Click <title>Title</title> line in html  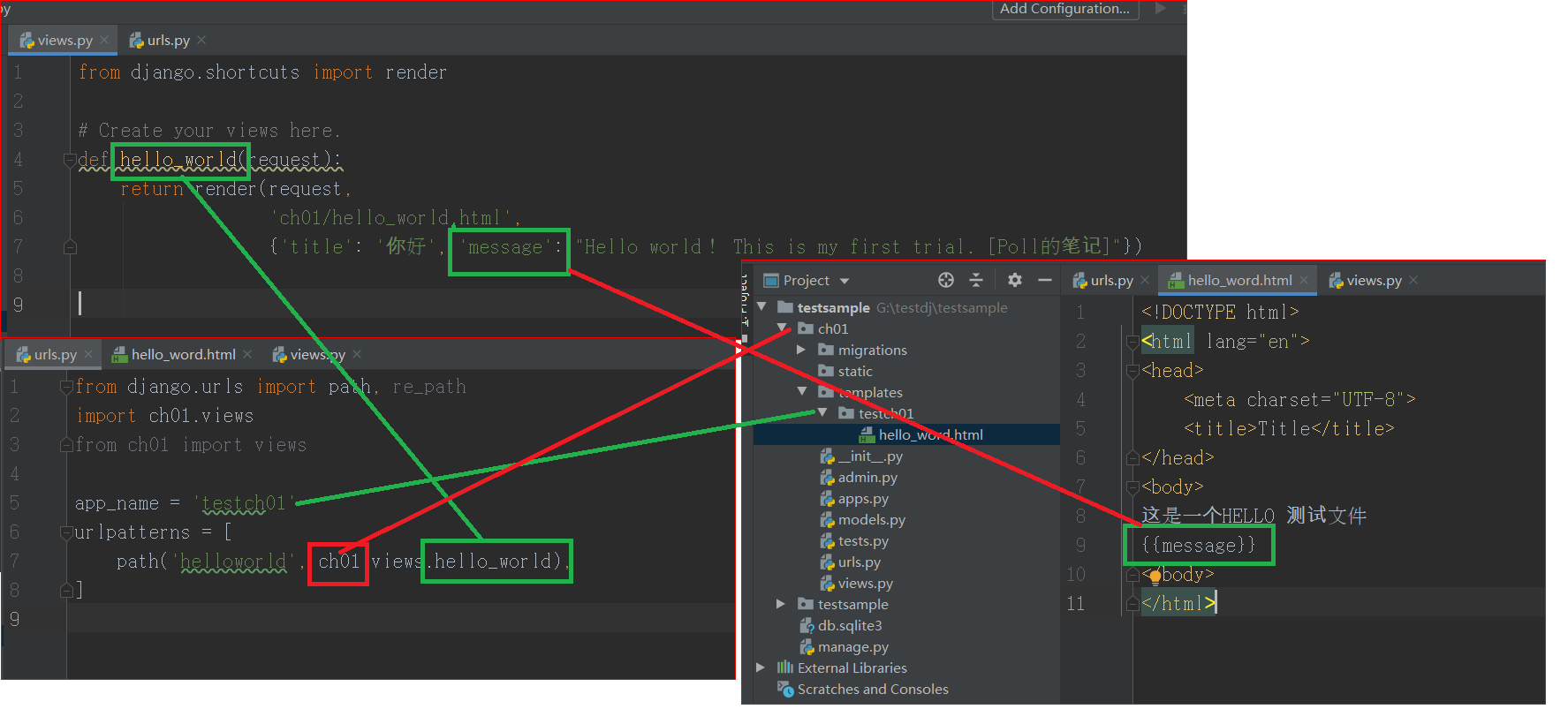[1289, 429]
